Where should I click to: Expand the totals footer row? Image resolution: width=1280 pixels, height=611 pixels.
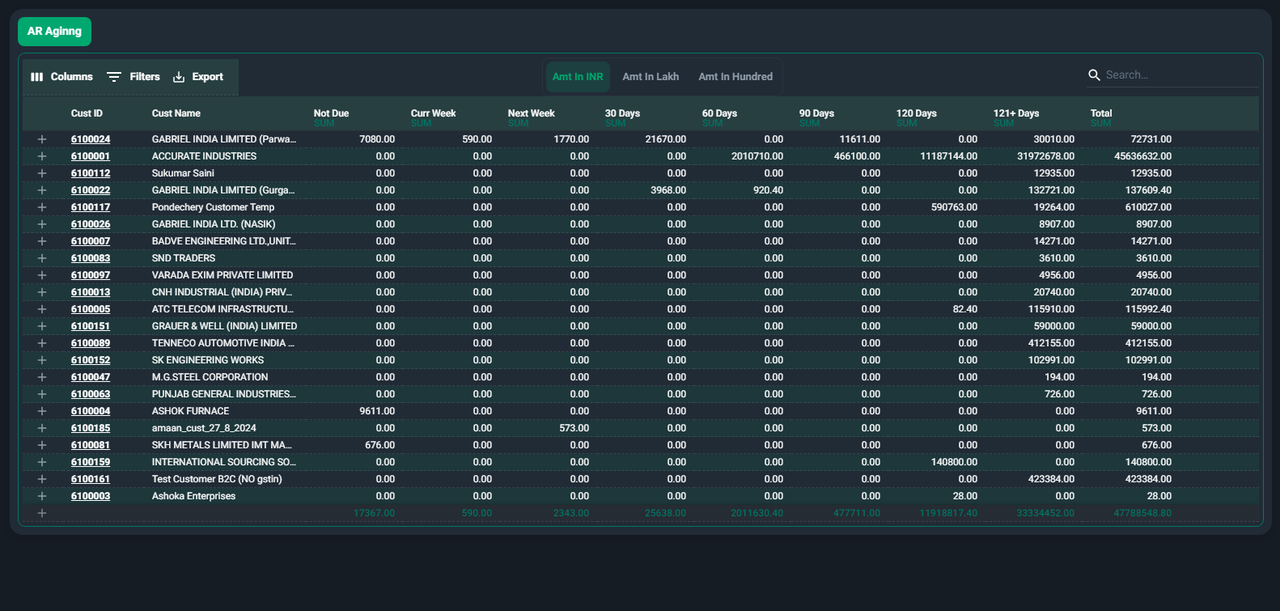pyautogui.click(x=42, y=513)
